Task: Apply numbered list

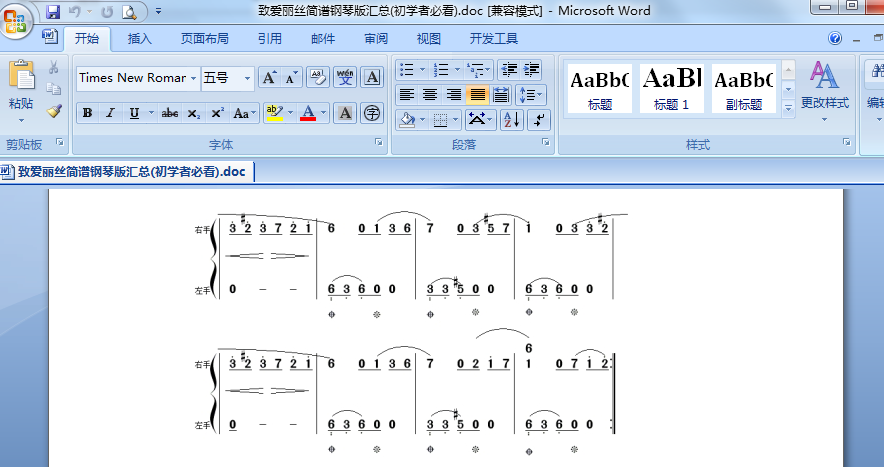Action: 441,70
